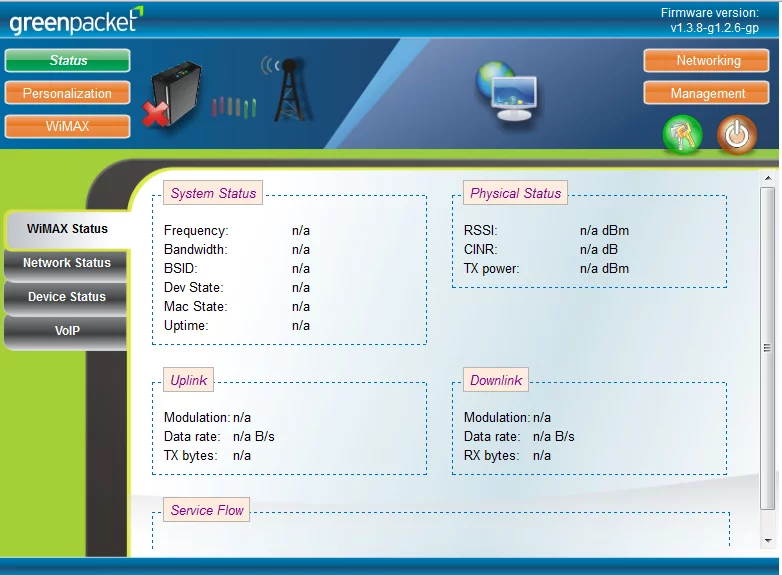Viewport: 782px width, 575px height.
Task: Click the Downlink heading
Action: pos(496,380)
